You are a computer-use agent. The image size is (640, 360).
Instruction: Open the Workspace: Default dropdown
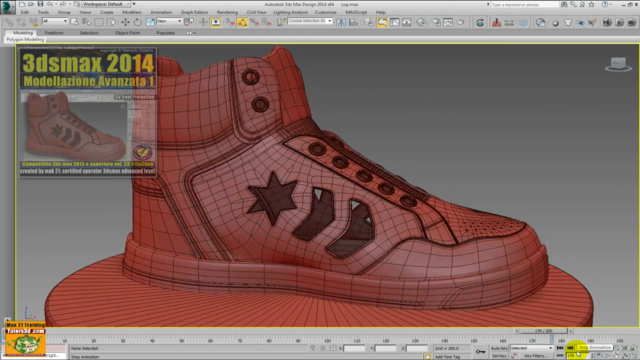coord(106,4)
